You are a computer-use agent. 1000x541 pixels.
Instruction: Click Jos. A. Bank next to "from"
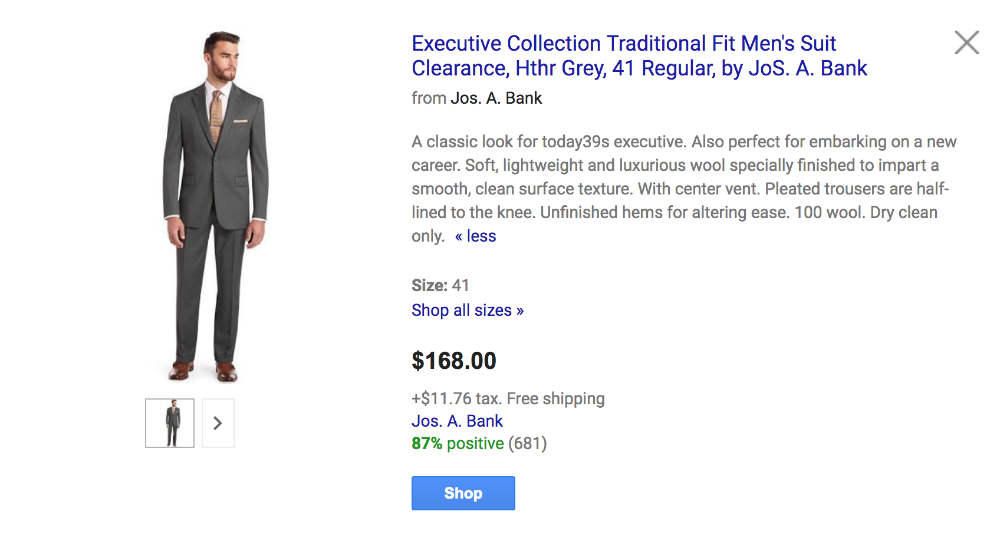496,98
